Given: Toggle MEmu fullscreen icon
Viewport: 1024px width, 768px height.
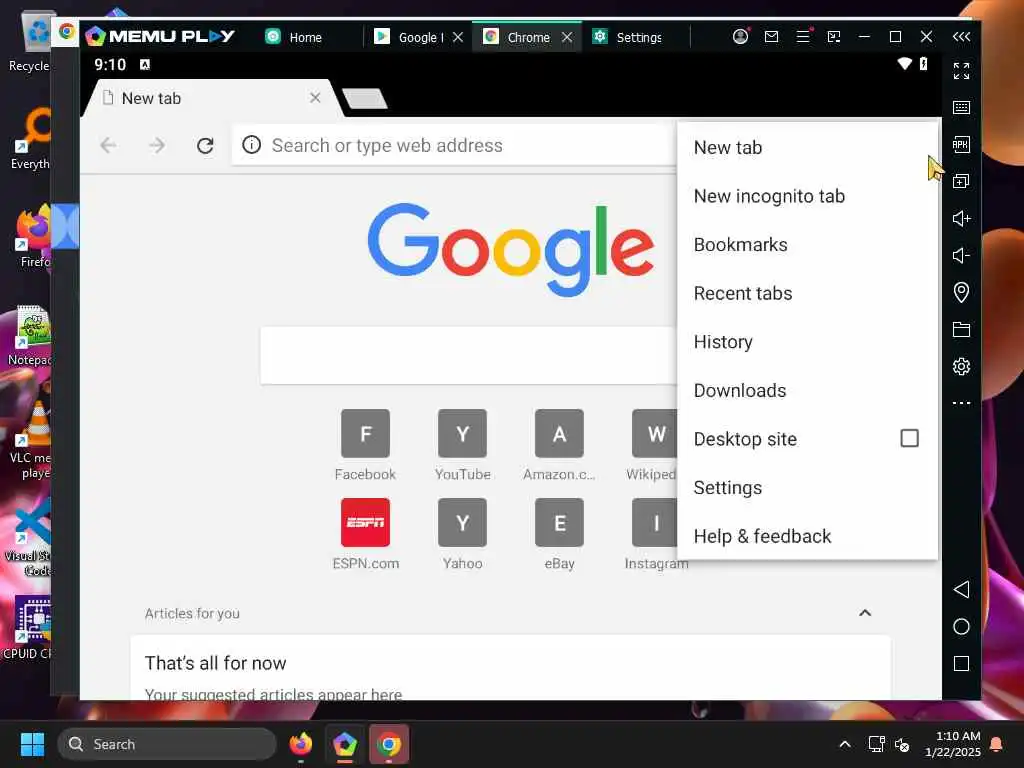Looking at the screenshot, I should [x=961, y=71].
